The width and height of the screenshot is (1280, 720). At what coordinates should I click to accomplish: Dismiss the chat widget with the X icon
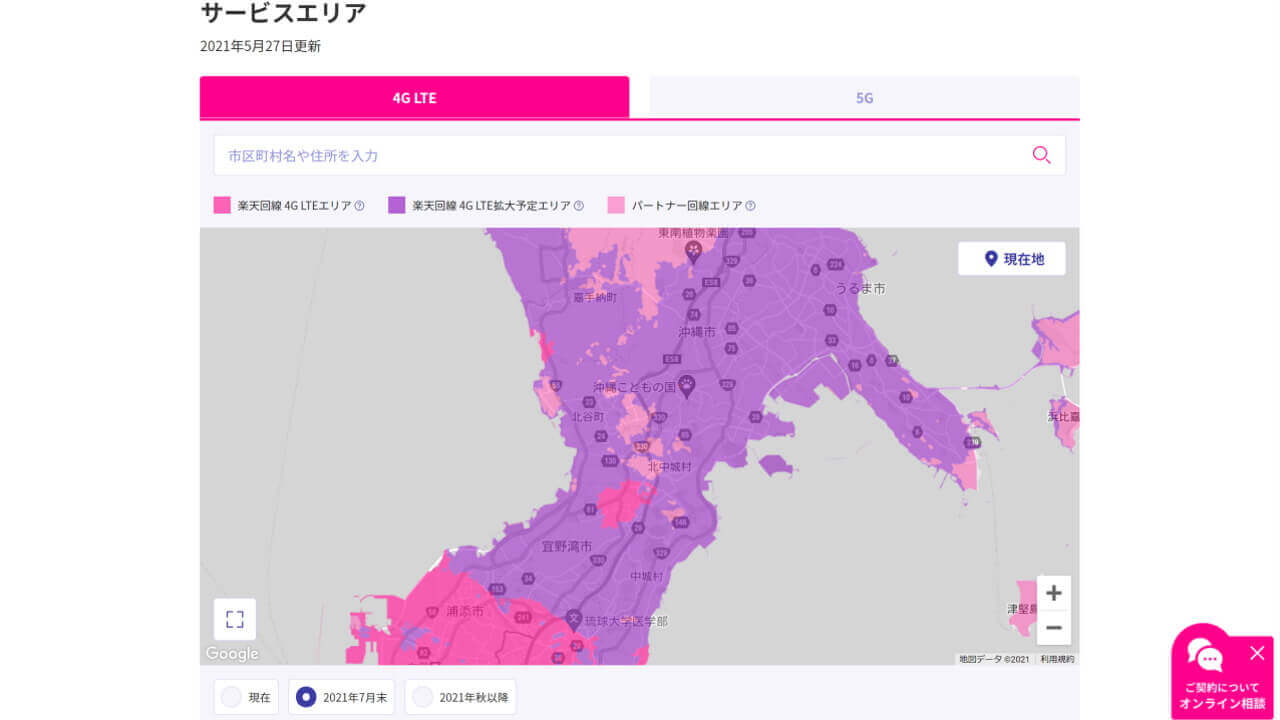click(x=1257, y=653)
